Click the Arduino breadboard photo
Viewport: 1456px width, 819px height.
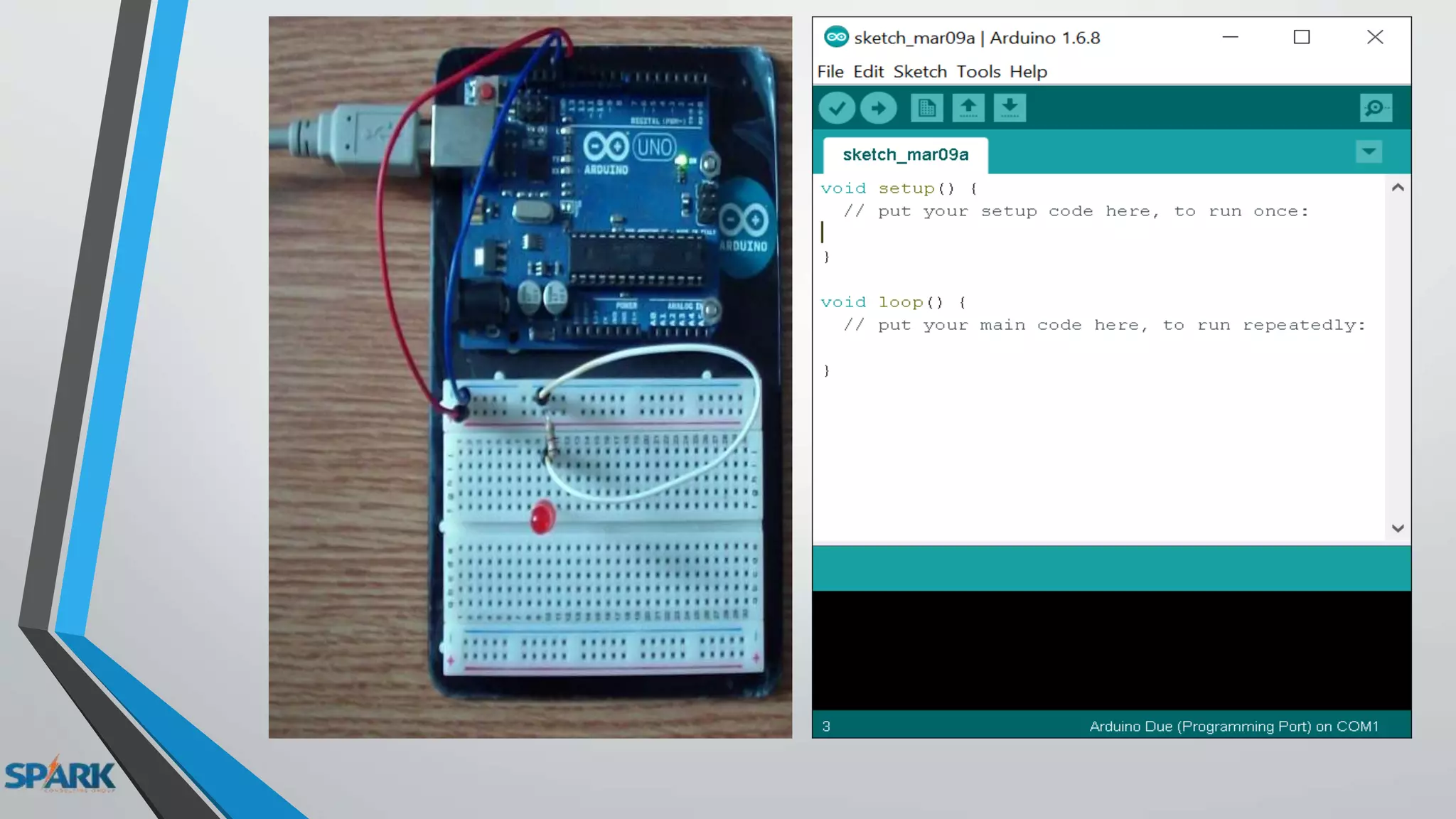click(530, 377)
